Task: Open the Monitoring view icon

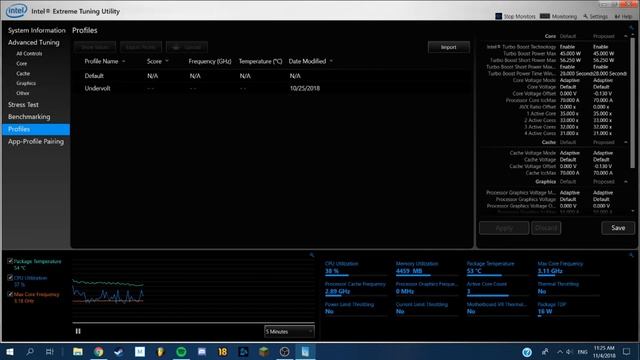Action: pos(544,16)
